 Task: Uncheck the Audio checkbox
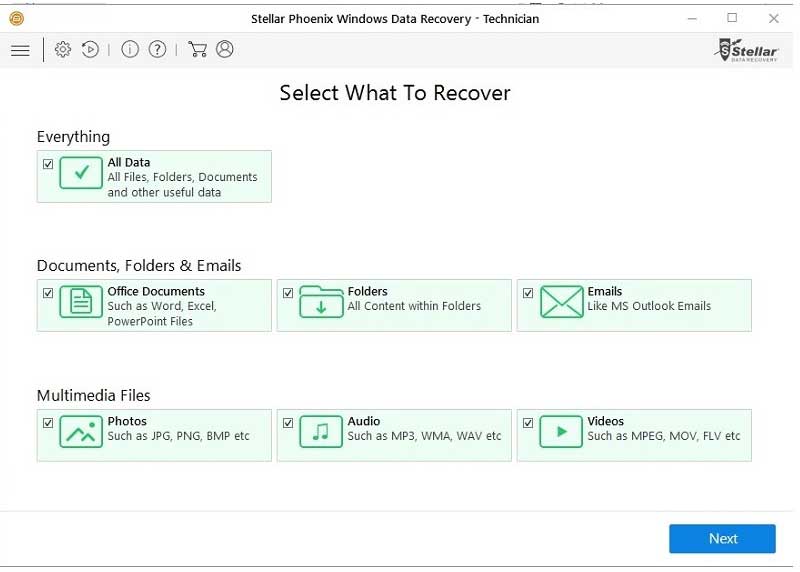click(288, 423)
